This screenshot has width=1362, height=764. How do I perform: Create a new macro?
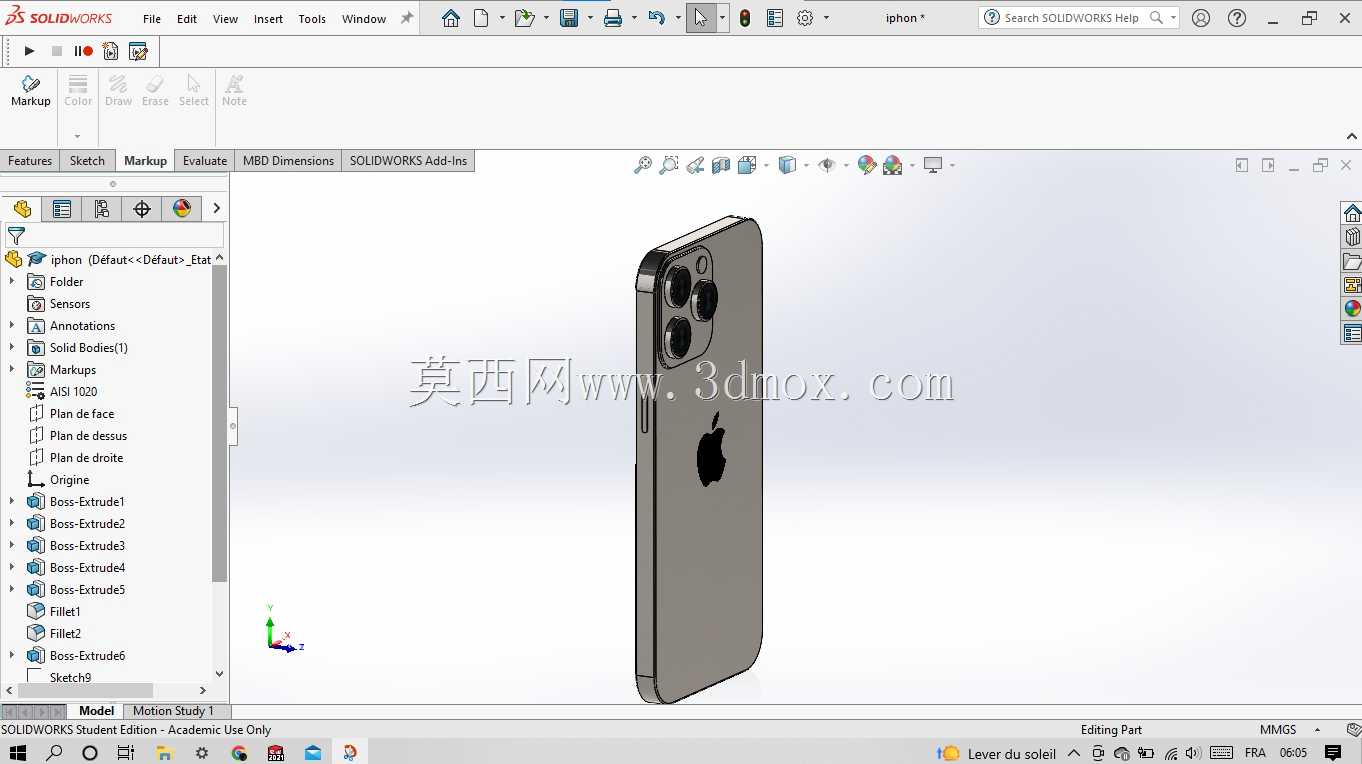(x=110, y=51)
